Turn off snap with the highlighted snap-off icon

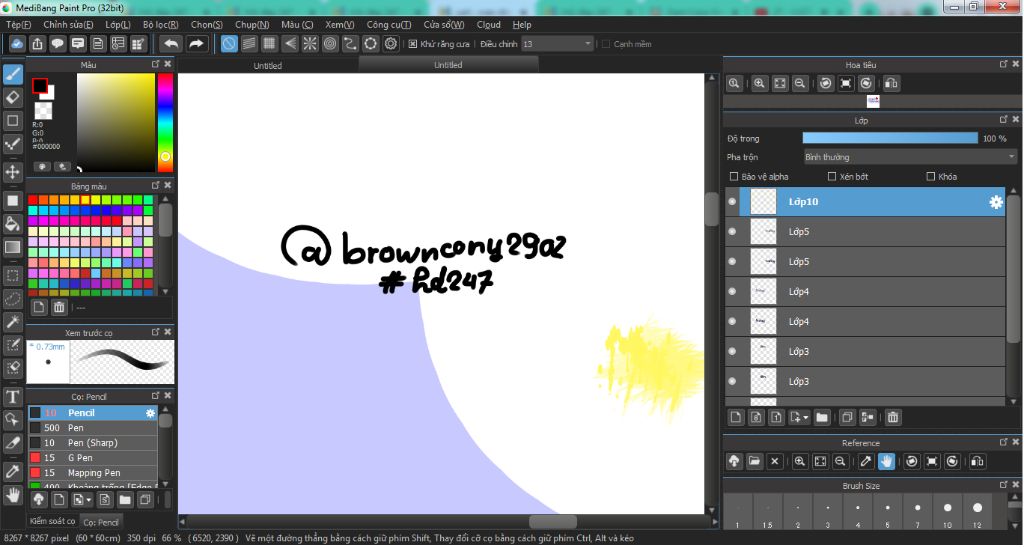point(229,44)
